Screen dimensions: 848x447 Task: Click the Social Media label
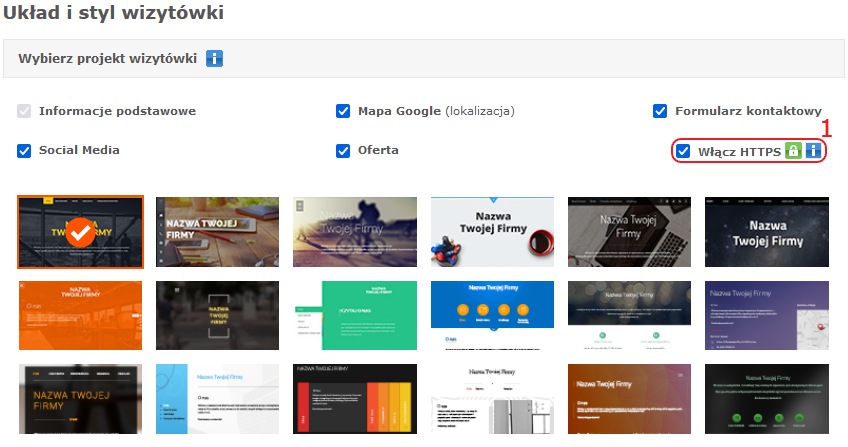pyautogui.click(x=79, y=150)
